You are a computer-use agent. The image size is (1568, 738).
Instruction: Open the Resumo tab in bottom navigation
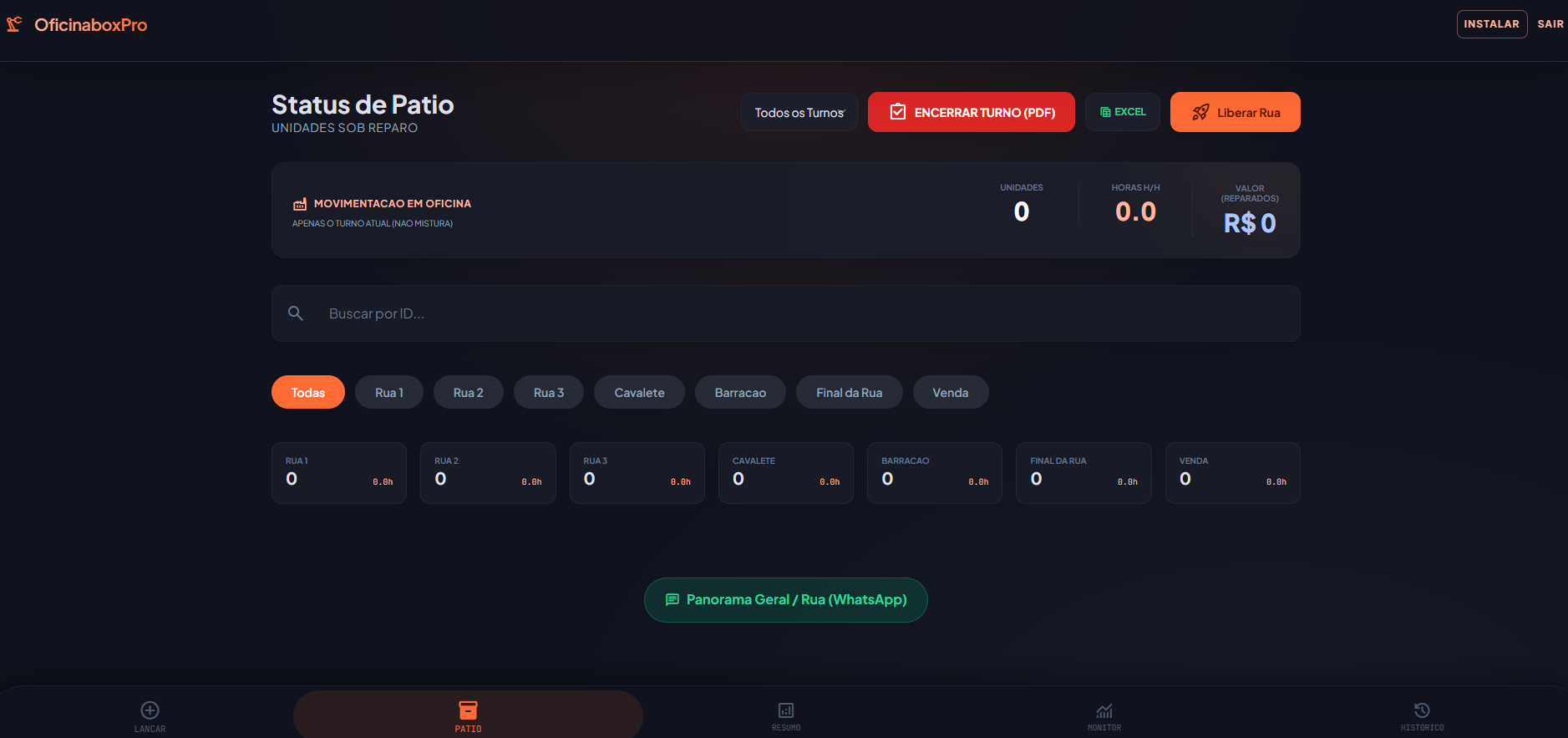786,716
